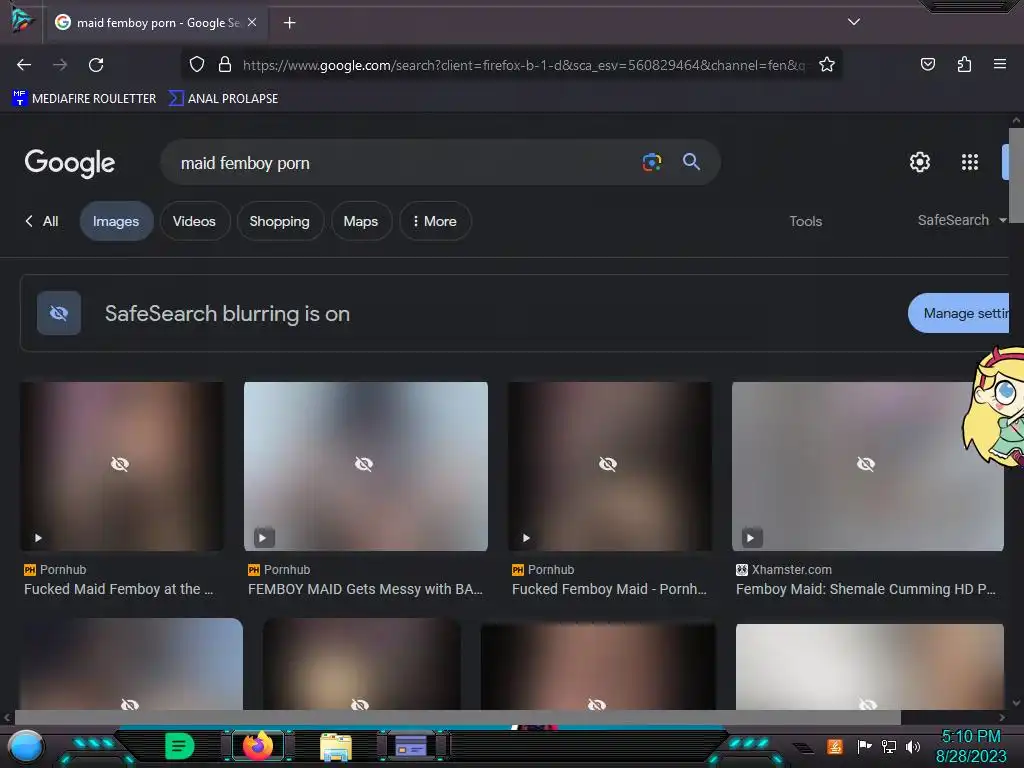
Task: Focus the Firefox address bar URL
Action: tap(524, 65)
